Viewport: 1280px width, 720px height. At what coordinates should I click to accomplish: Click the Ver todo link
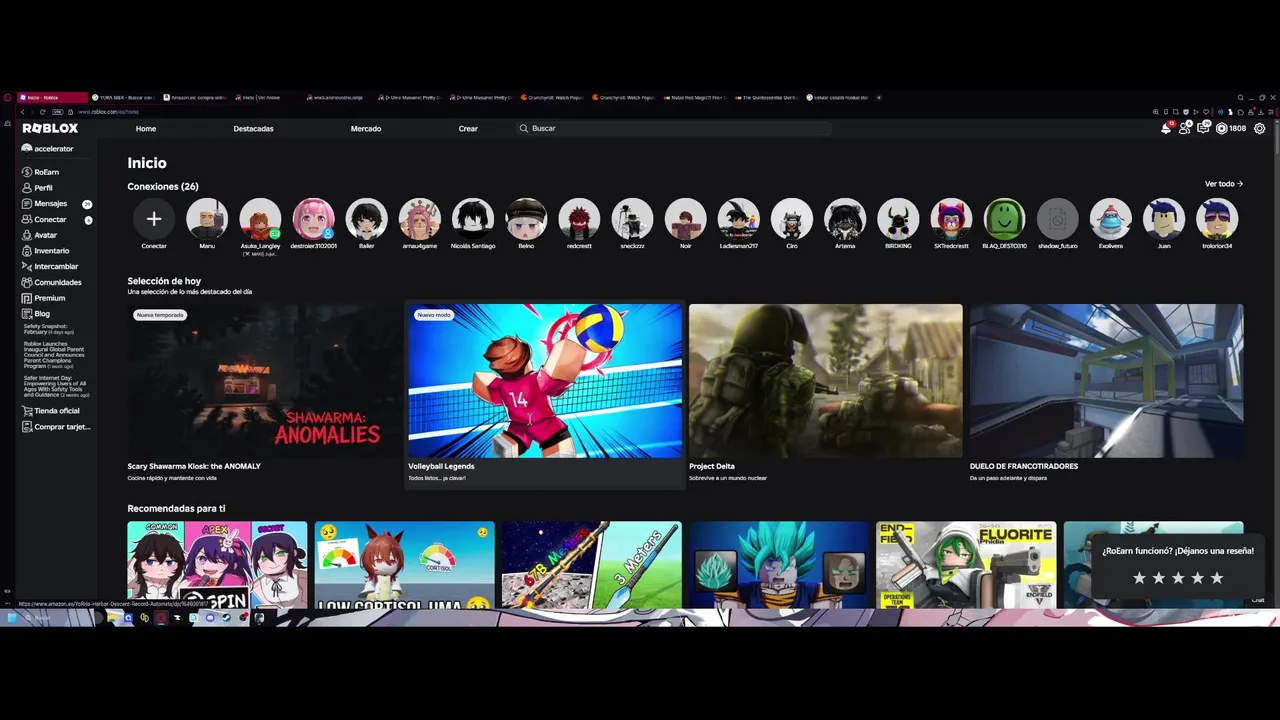pyautogui.click(x=1224, y=184)
